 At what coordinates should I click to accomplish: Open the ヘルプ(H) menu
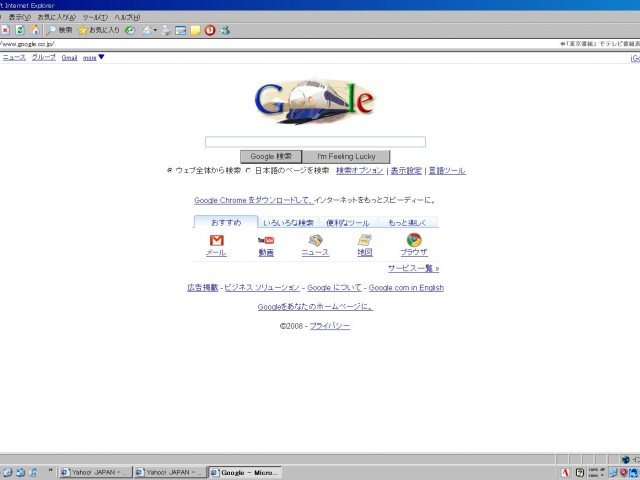click(127, 17)
